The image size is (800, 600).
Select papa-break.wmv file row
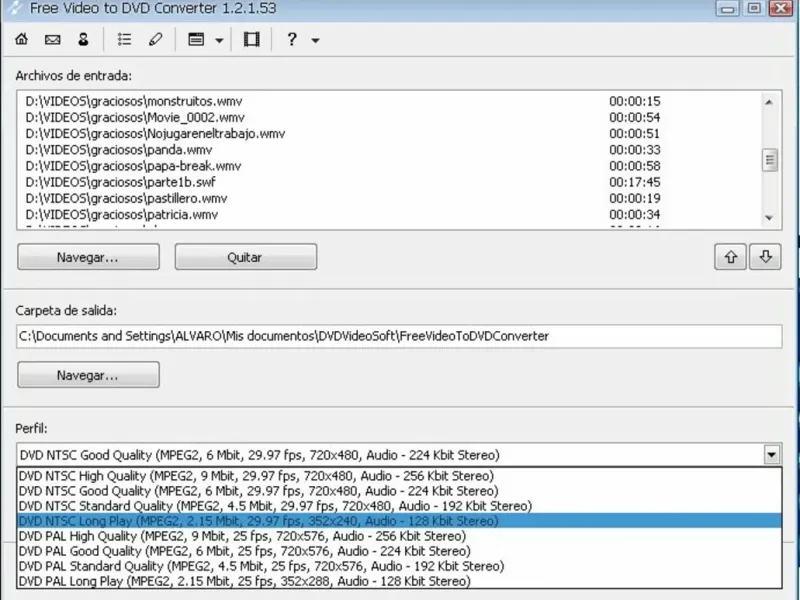pos(389,166)
